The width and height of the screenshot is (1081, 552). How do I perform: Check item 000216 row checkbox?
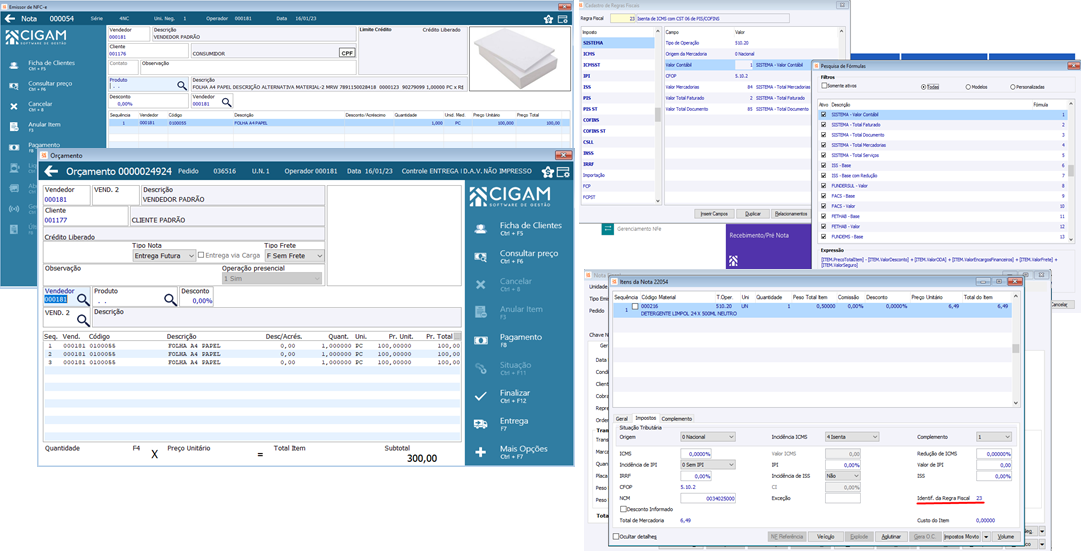[x=635, y=306]
